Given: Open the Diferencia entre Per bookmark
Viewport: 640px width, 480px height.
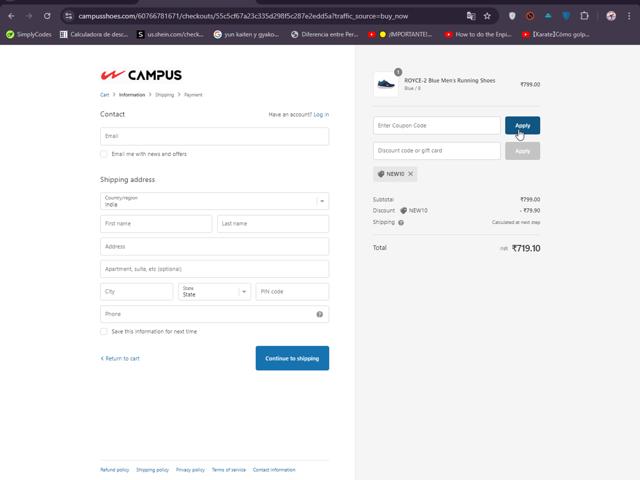Looking at the screenshot, I should 324,34.
